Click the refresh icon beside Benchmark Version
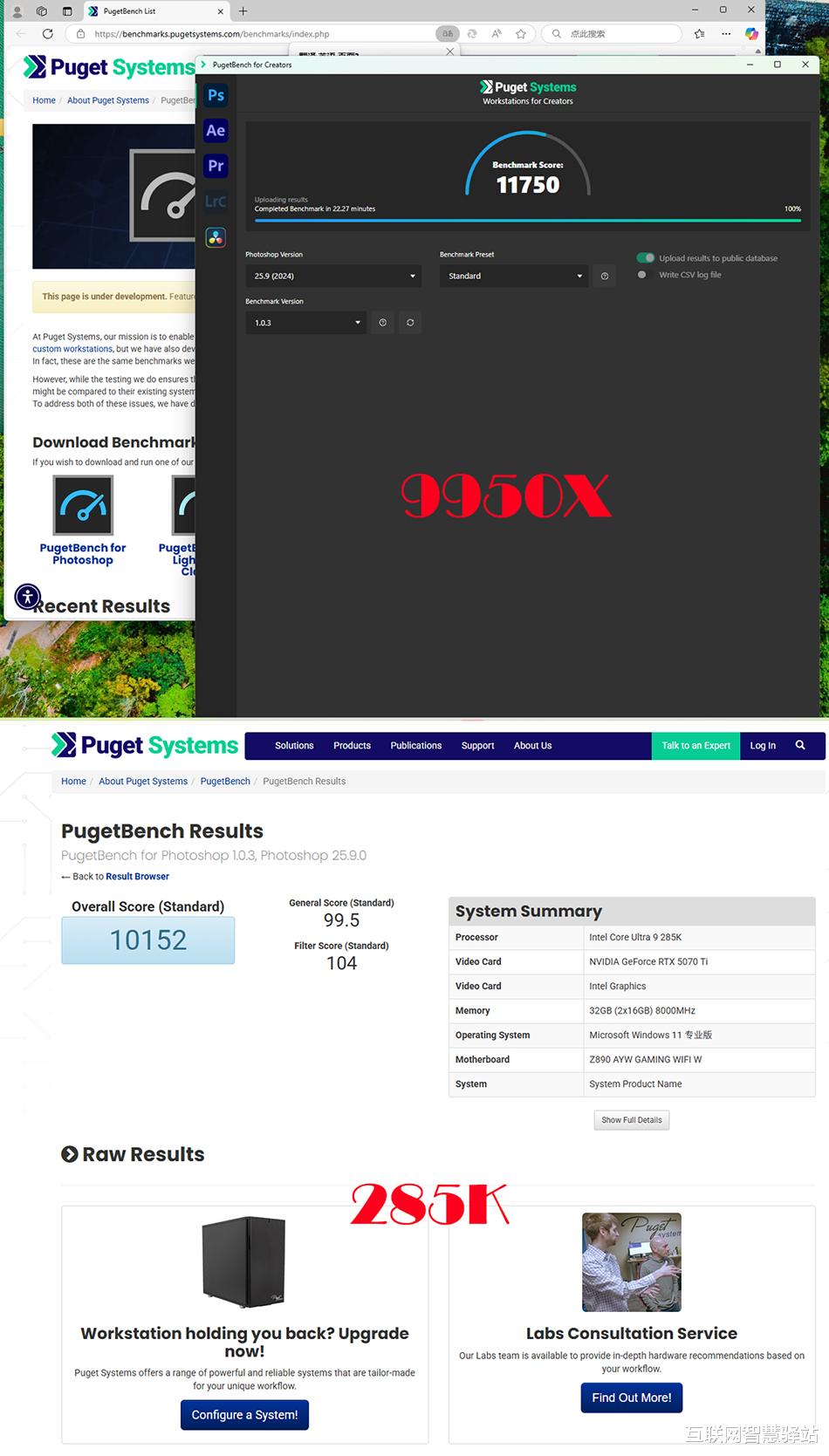The image size is (829, 1456). pyautogui.click(x=410, y=323)
